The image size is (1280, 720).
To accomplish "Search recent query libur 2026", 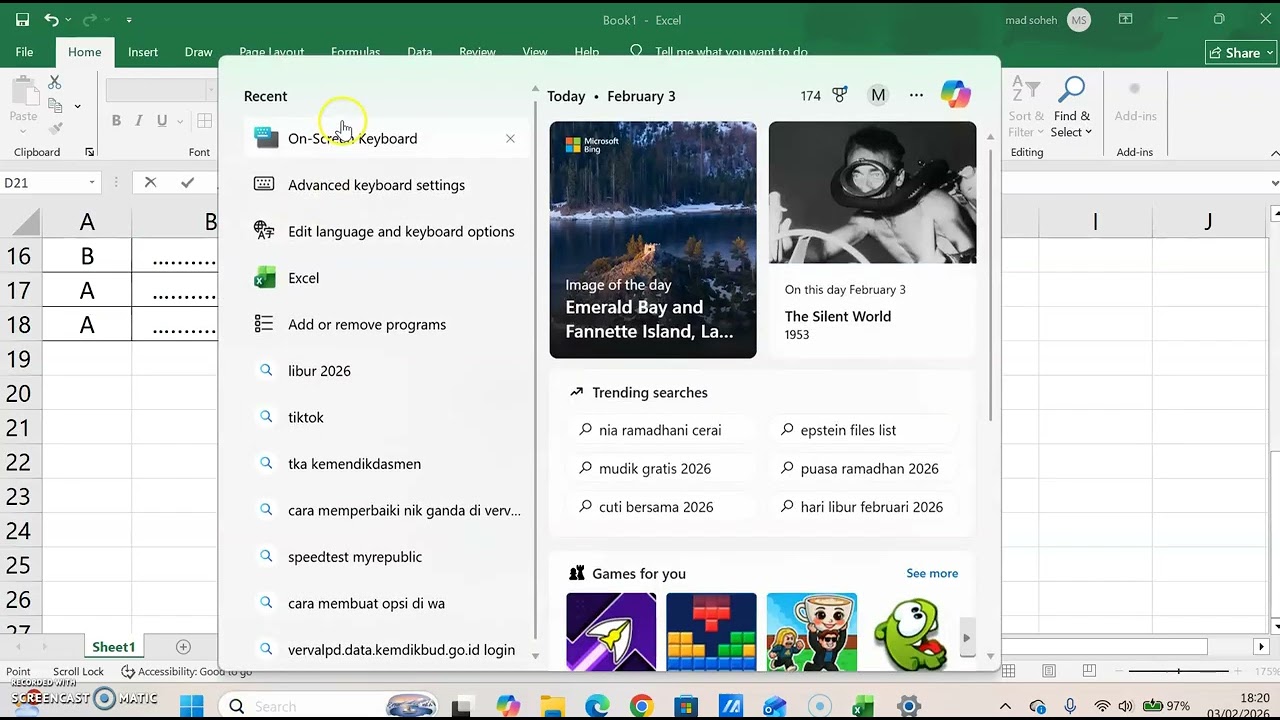I will pos(385,371).
